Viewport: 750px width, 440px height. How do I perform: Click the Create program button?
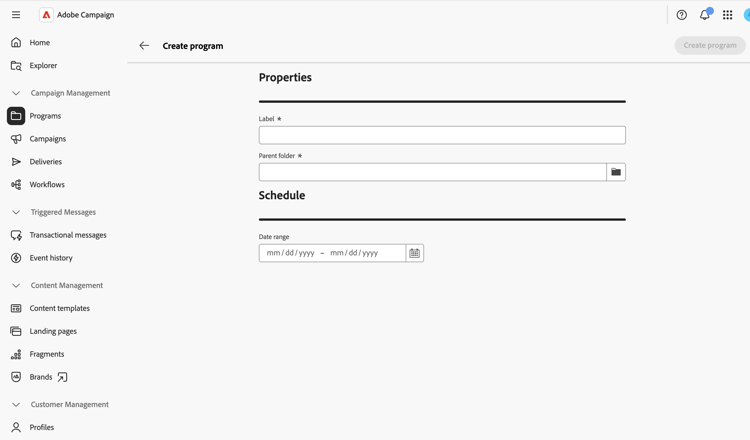(710, 45)
